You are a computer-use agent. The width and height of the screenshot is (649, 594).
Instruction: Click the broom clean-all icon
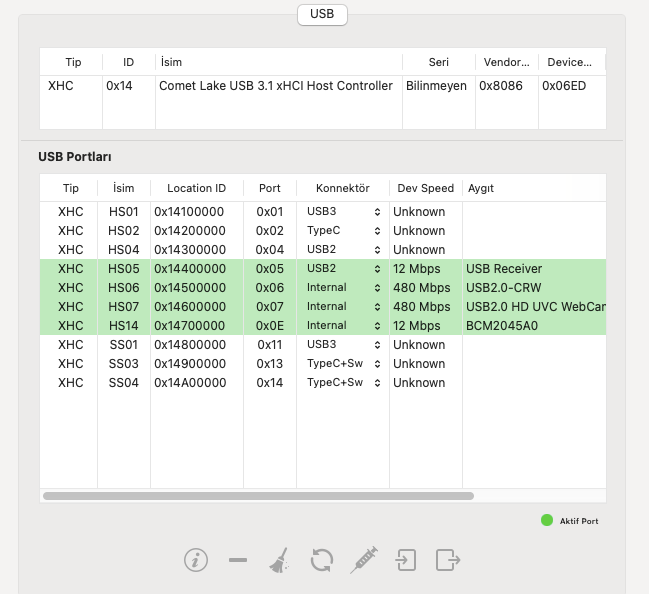click(279, 560)
